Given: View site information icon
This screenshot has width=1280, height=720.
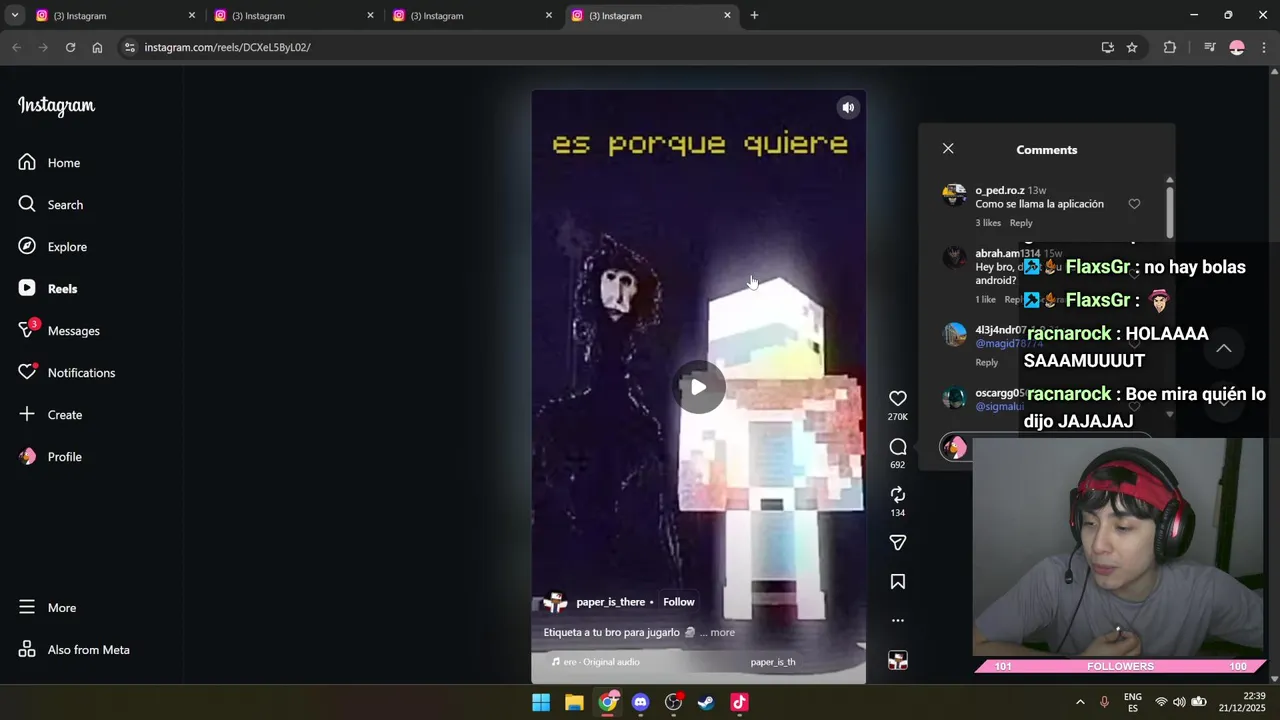Looking at the screenshot, I should [x=129, y=47].
